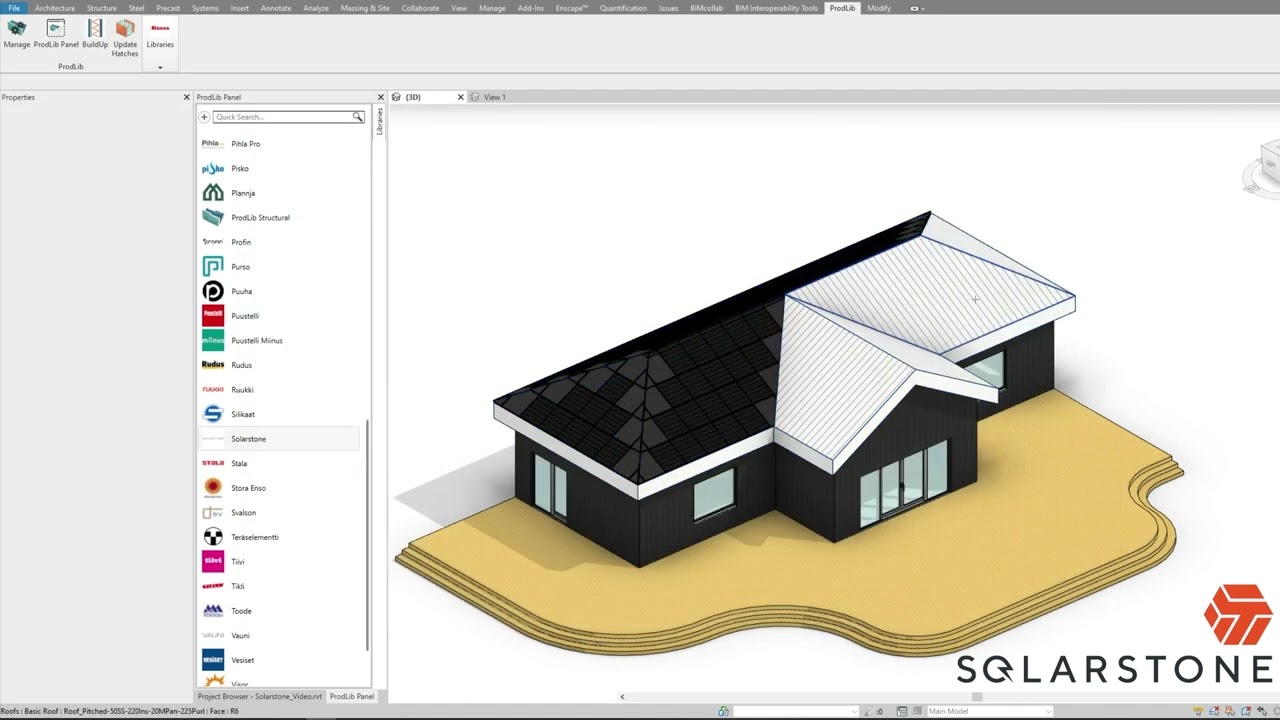Image resolution: width=1280 pixels, height=720 pixels.
Task: Run the Update Hatches tool
Action: click(x=125, y=38)
